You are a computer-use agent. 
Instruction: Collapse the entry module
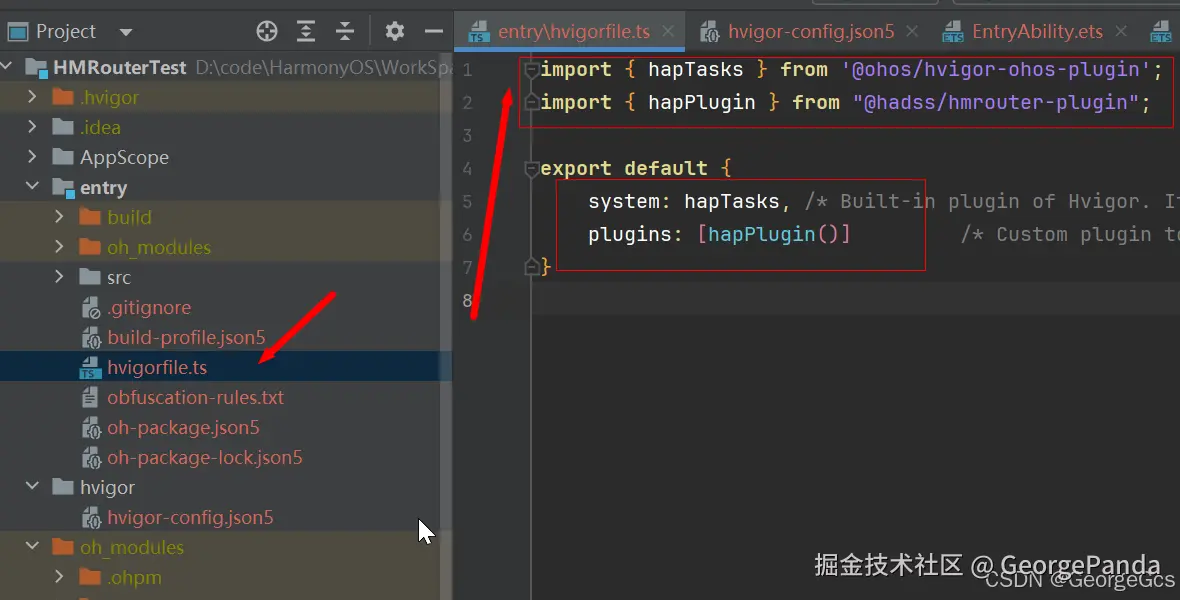click(x=32, y=186)
